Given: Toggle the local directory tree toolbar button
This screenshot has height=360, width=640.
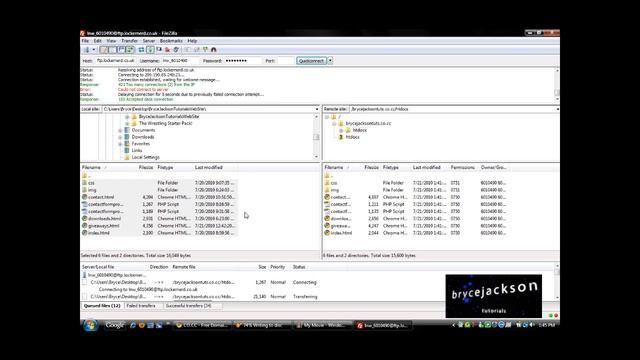Looking at the screenshot, I should [113, 50].
